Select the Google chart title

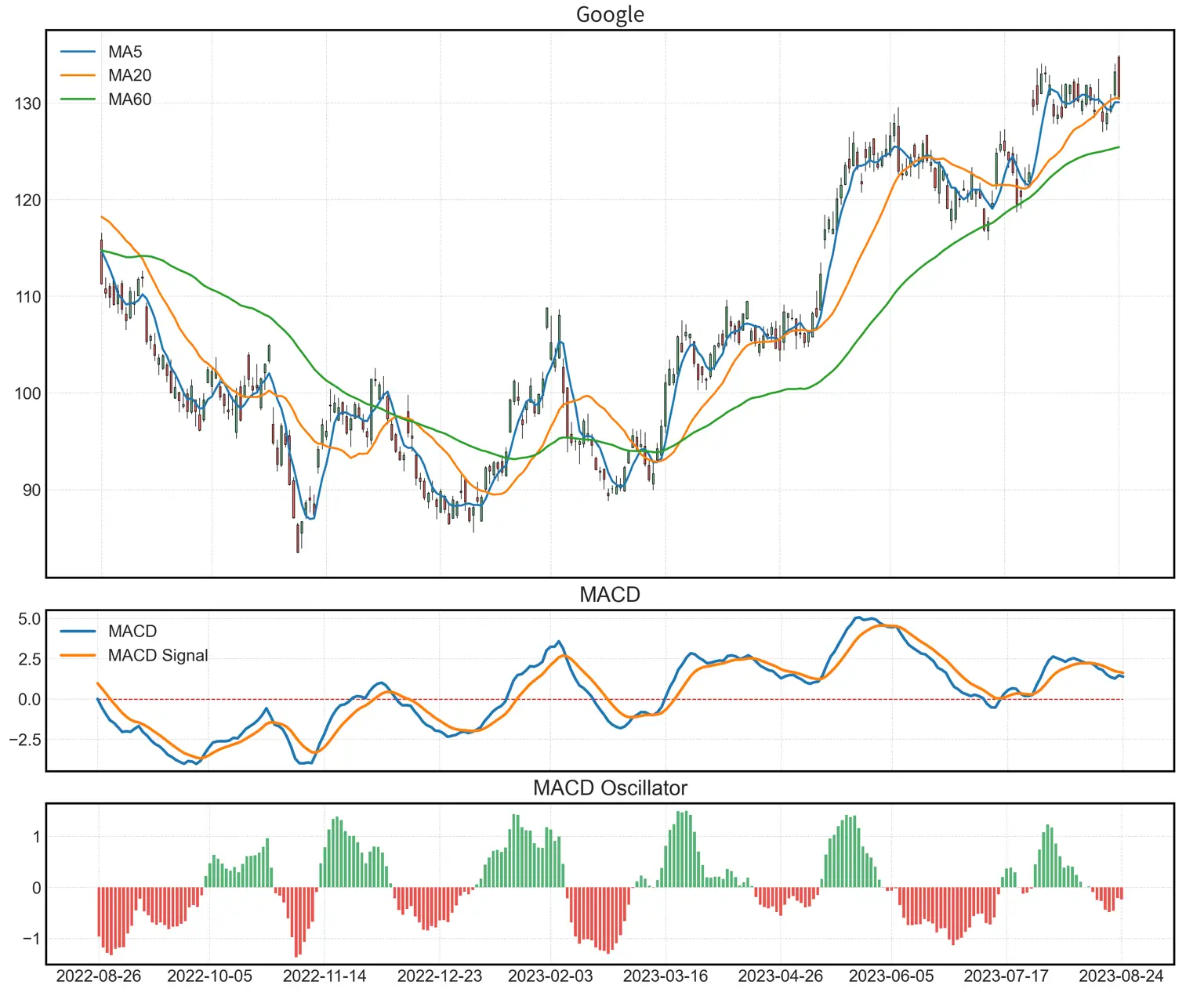[x=611, y=14]
